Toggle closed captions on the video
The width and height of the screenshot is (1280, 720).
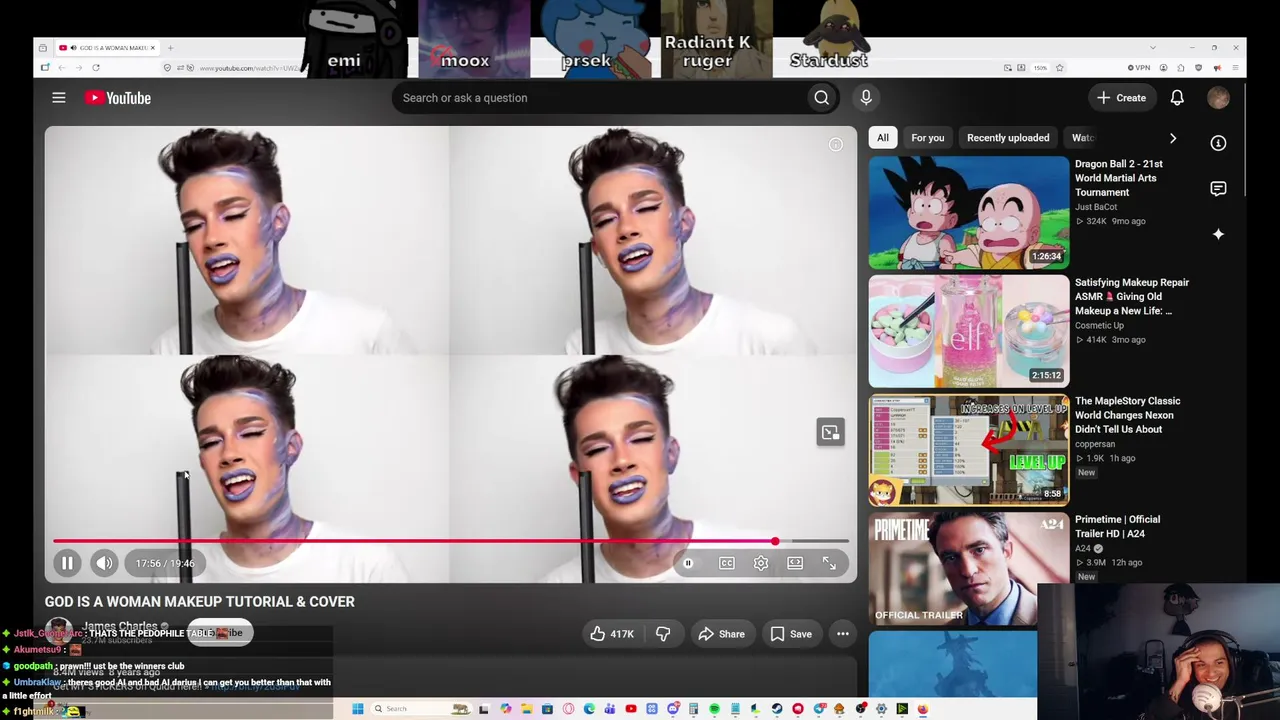(x=727, y=563)
